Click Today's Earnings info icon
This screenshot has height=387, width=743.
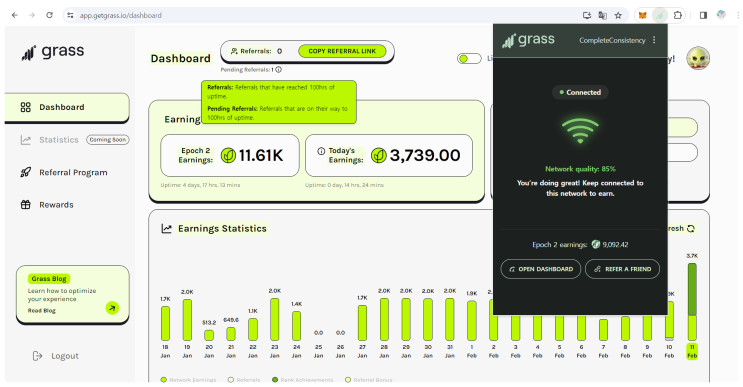(321, 151)
